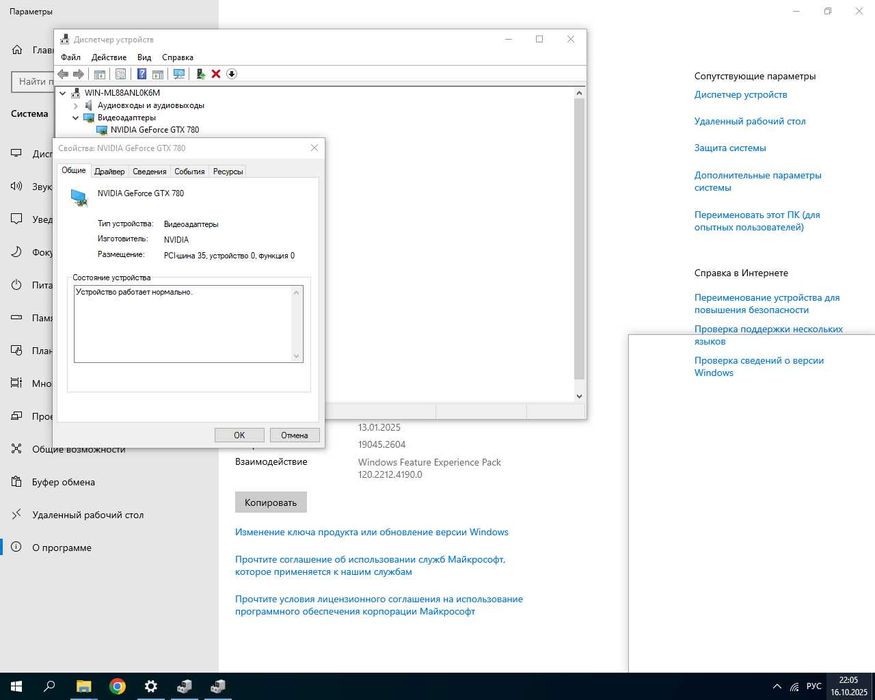Select the Storage drive icon in Settings sidebar

tap(17, 317)
